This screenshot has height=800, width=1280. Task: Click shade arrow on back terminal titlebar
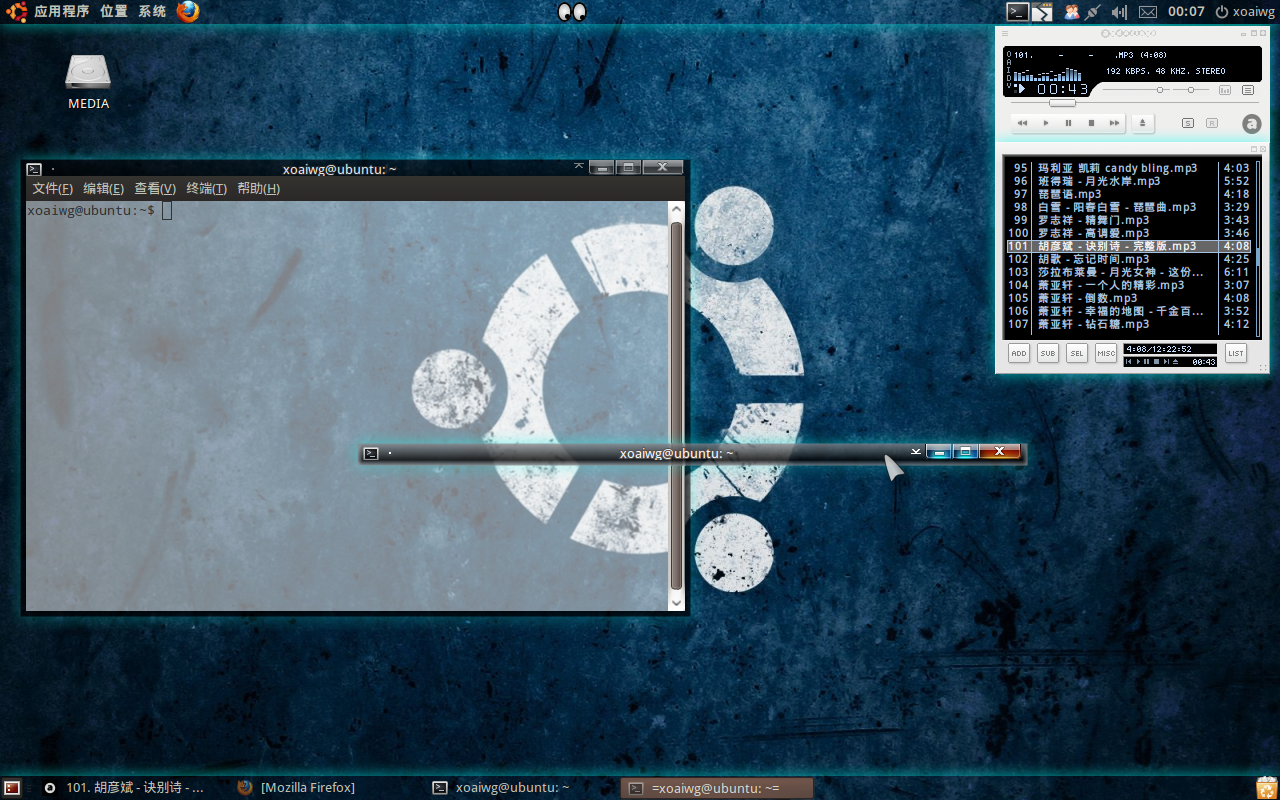pos(578,165)
